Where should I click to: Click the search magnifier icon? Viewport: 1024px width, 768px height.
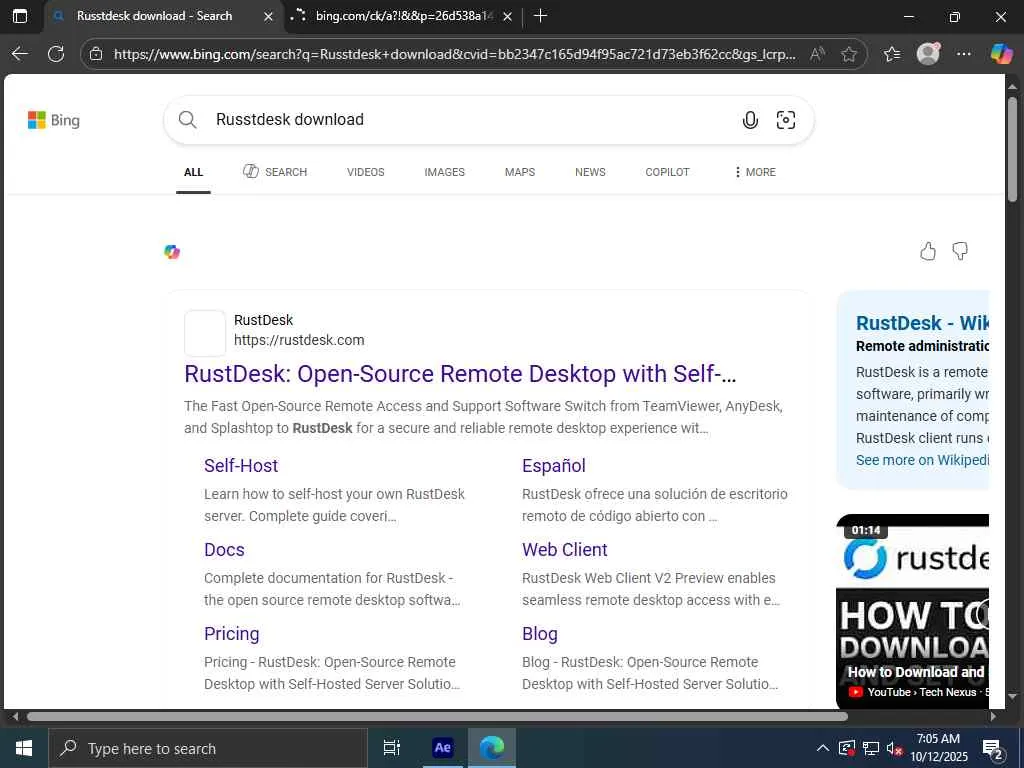[x=187, y=120]
